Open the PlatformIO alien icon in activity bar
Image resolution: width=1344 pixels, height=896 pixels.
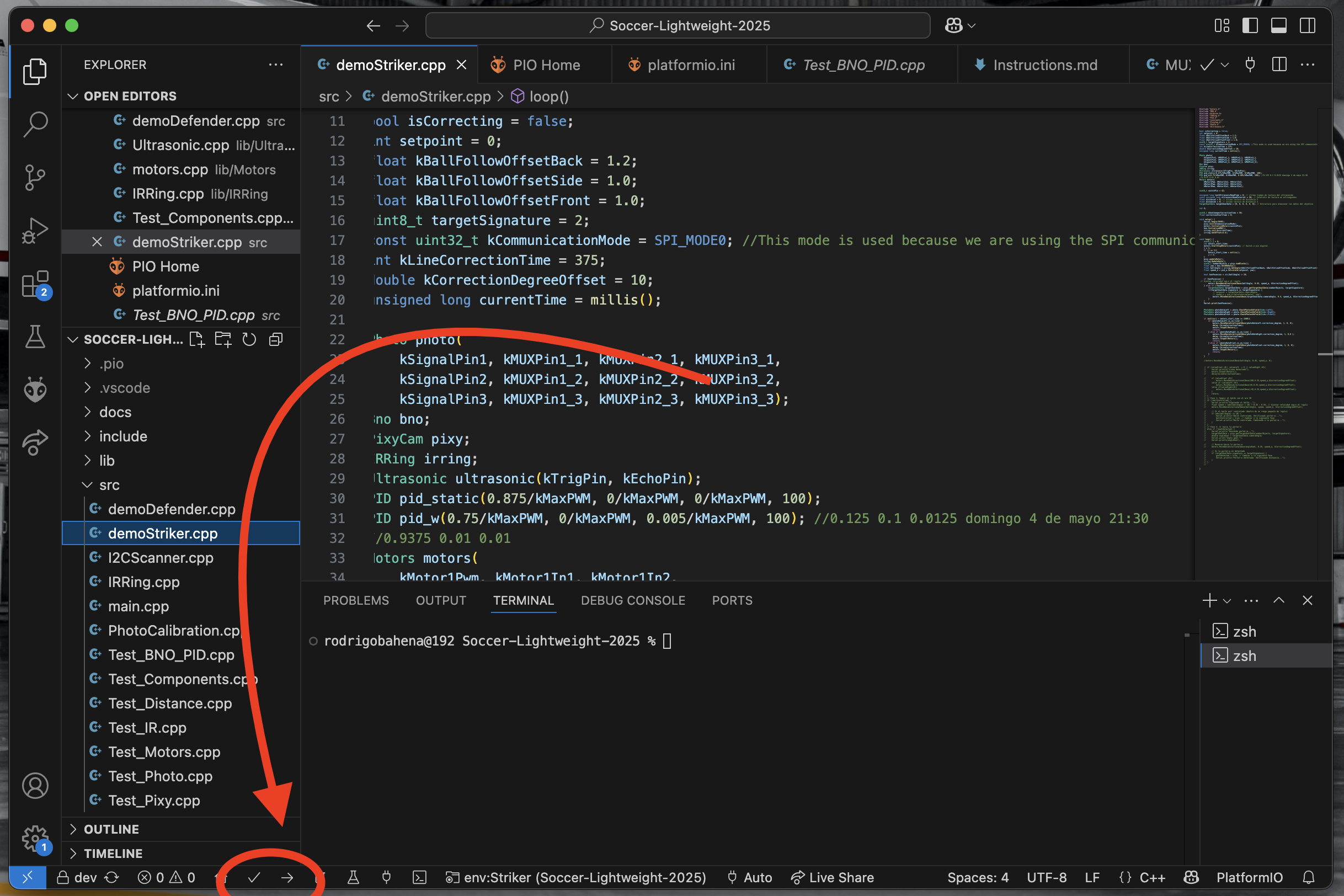click(x=35, y=390)
